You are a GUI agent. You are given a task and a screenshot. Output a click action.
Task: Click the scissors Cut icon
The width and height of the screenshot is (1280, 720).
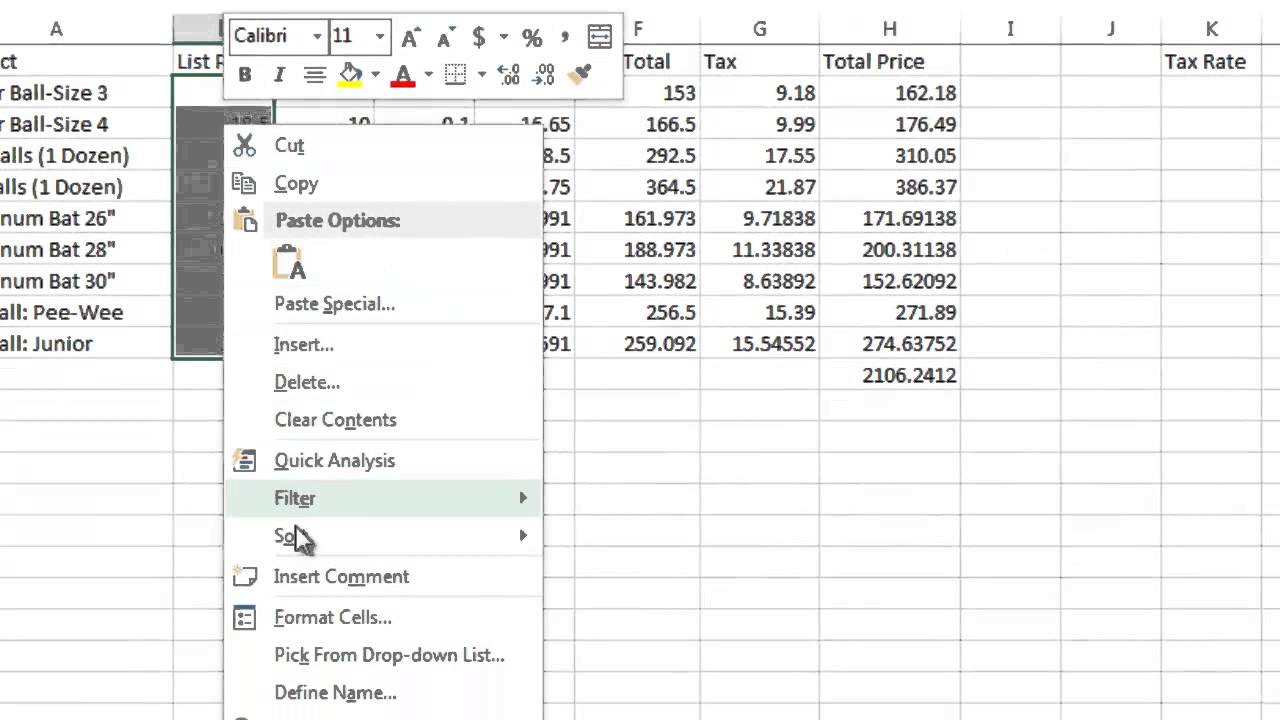(x=244, y=146)
